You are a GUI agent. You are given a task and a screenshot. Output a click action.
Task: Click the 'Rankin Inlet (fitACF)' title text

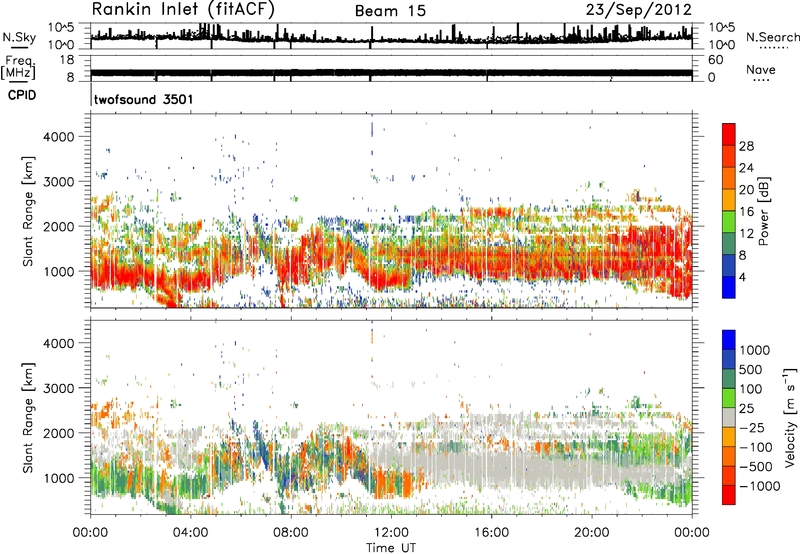pos(183,9)
